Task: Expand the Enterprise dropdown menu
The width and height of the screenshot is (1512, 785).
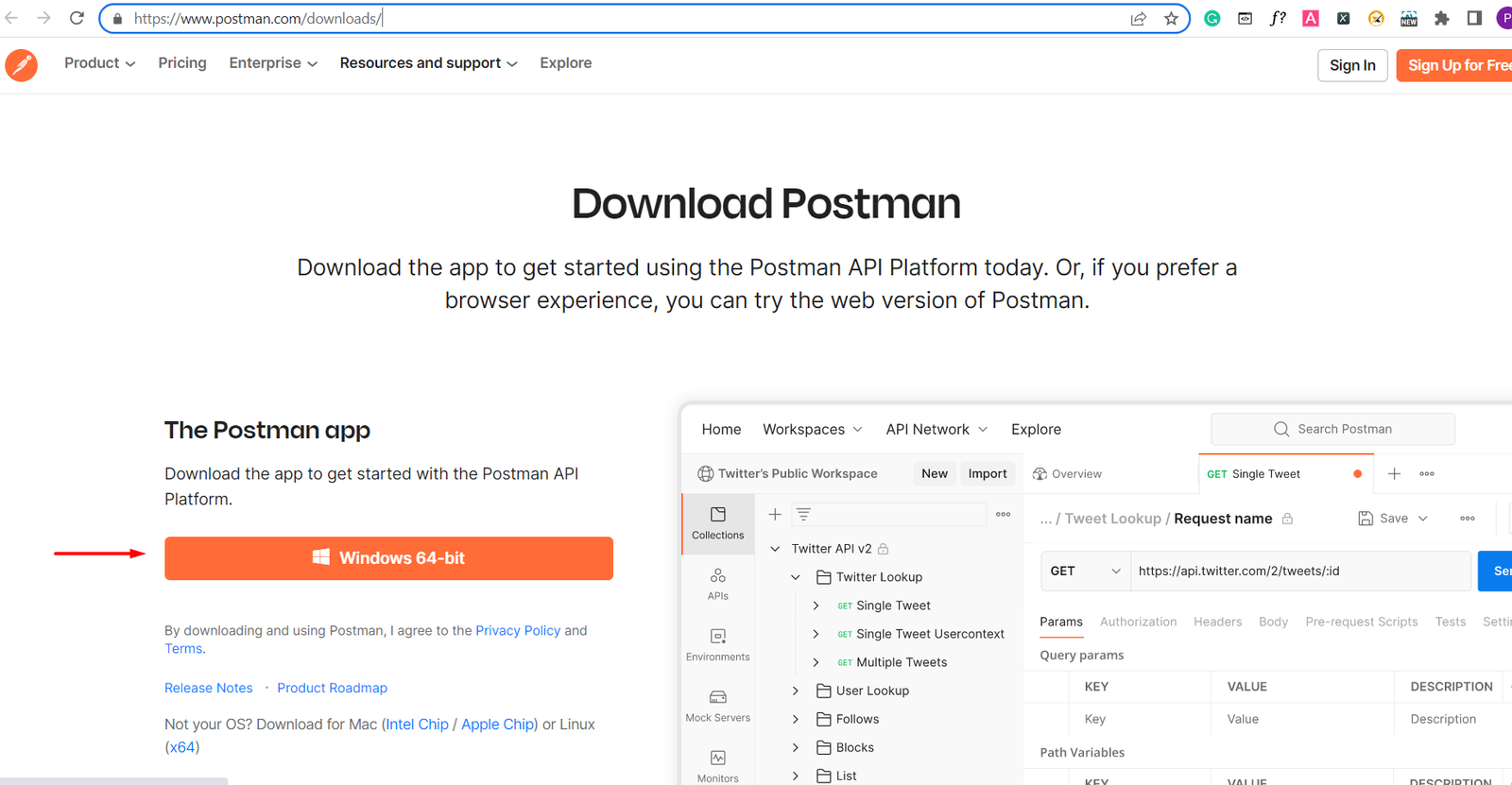Action: pyautogui.click(x=273, y=63)
